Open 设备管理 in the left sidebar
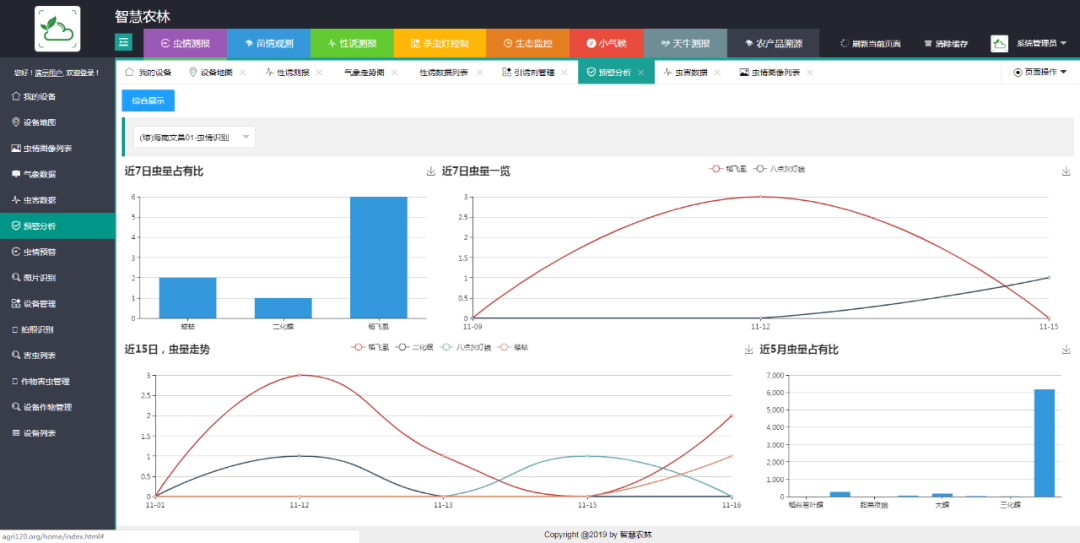Screen dimensions: 1080x543 click(x=57, y=303)
